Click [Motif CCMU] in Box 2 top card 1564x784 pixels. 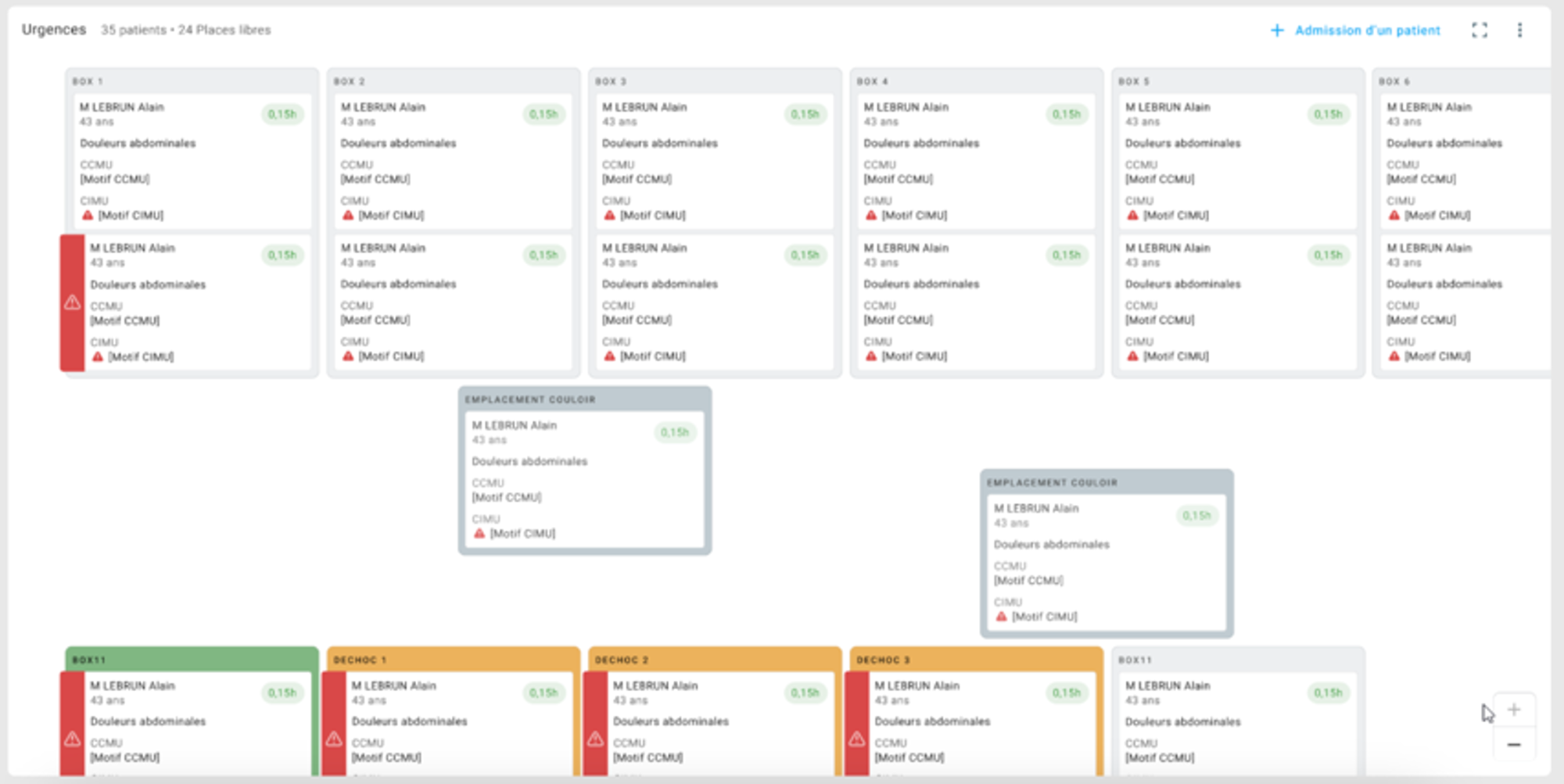pos(375,179)
